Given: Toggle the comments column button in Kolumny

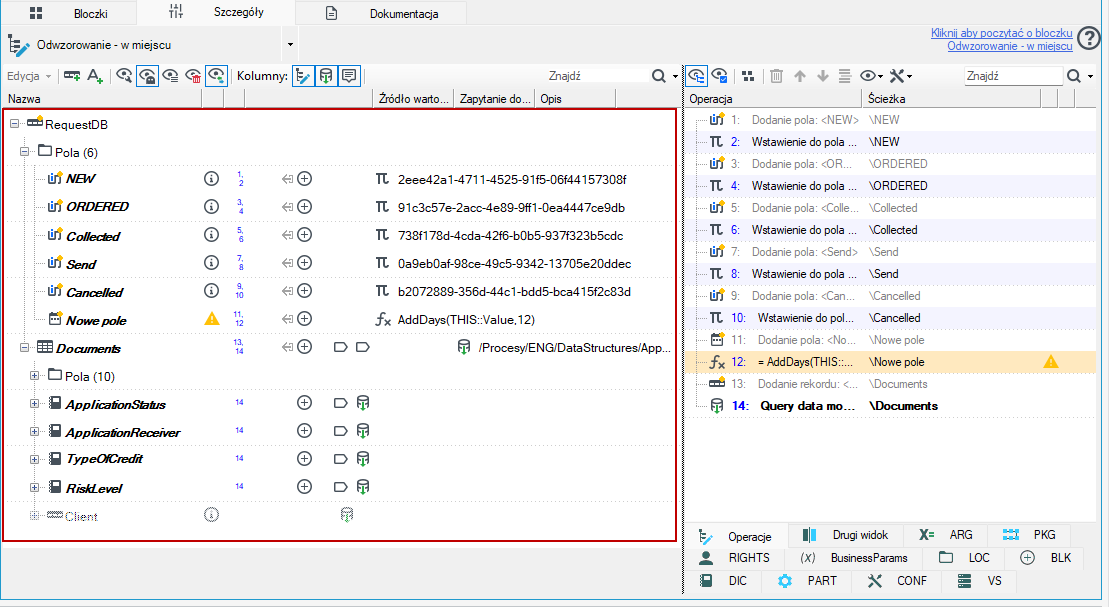Looking at the screenshot, I should tap(349, 76).
